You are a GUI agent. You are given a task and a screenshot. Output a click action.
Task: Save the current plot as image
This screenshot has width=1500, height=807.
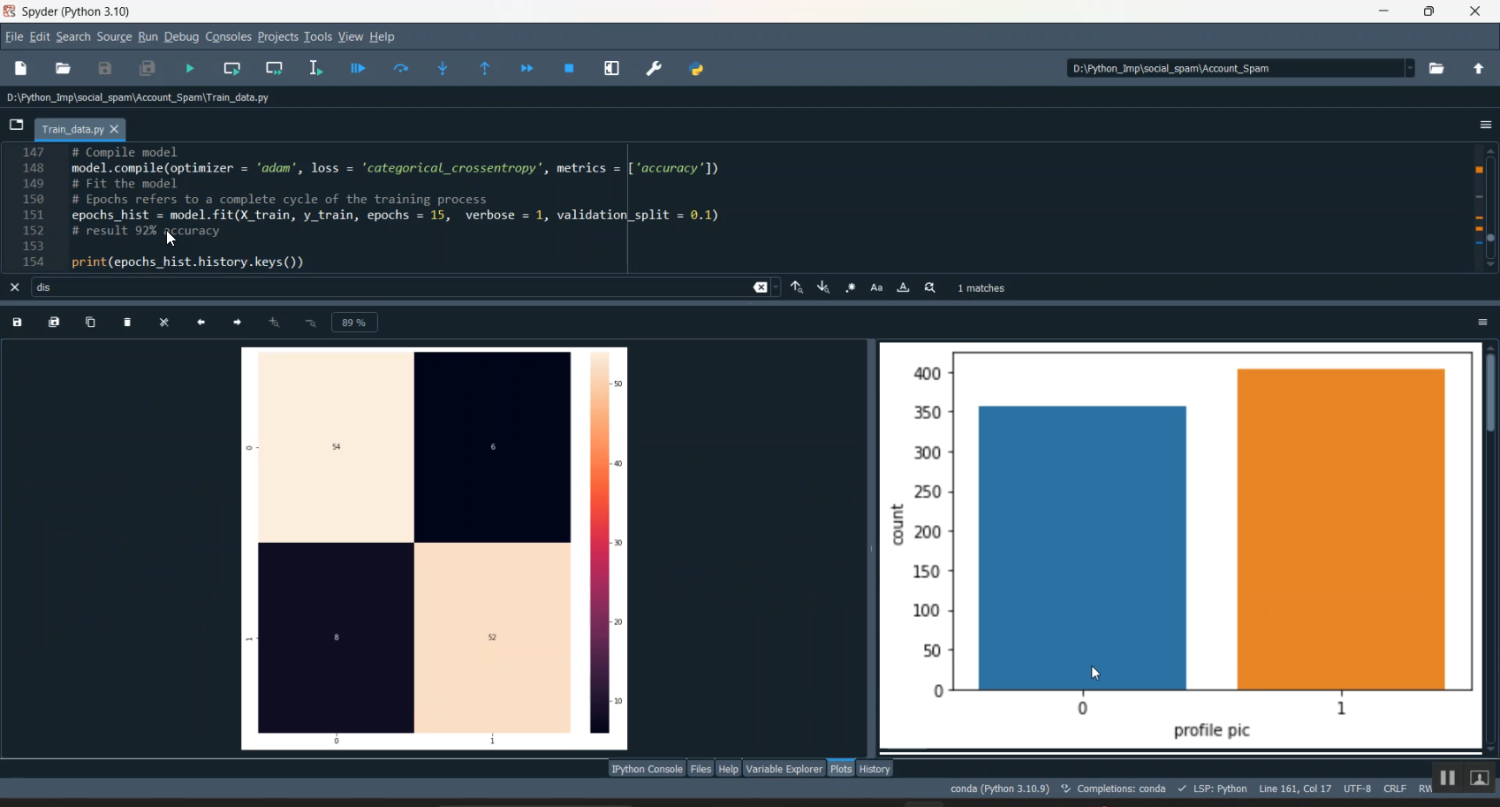pyautogui.click(x=17, y=322)
